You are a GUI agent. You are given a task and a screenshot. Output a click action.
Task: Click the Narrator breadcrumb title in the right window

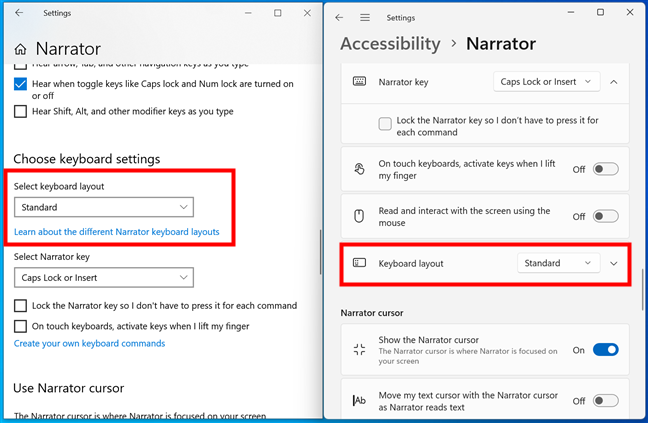501,44
